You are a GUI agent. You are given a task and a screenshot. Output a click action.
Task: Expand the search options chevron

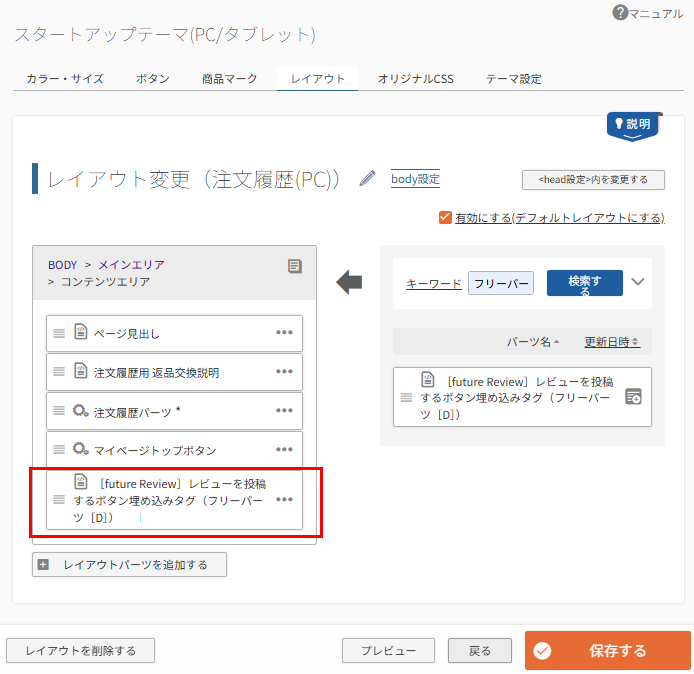pos(638,281)
